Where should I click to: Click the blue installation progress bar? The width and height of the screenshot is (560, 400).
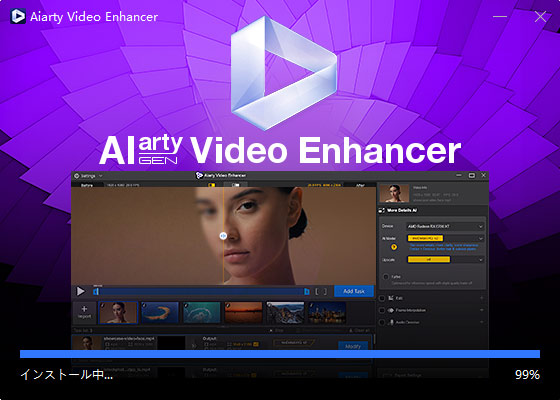point(280,354)
